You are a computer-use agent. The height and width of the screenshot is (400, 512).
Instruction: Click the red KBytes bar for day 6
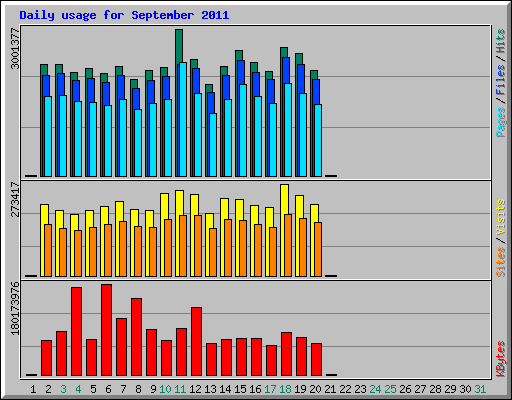(106, 330)
